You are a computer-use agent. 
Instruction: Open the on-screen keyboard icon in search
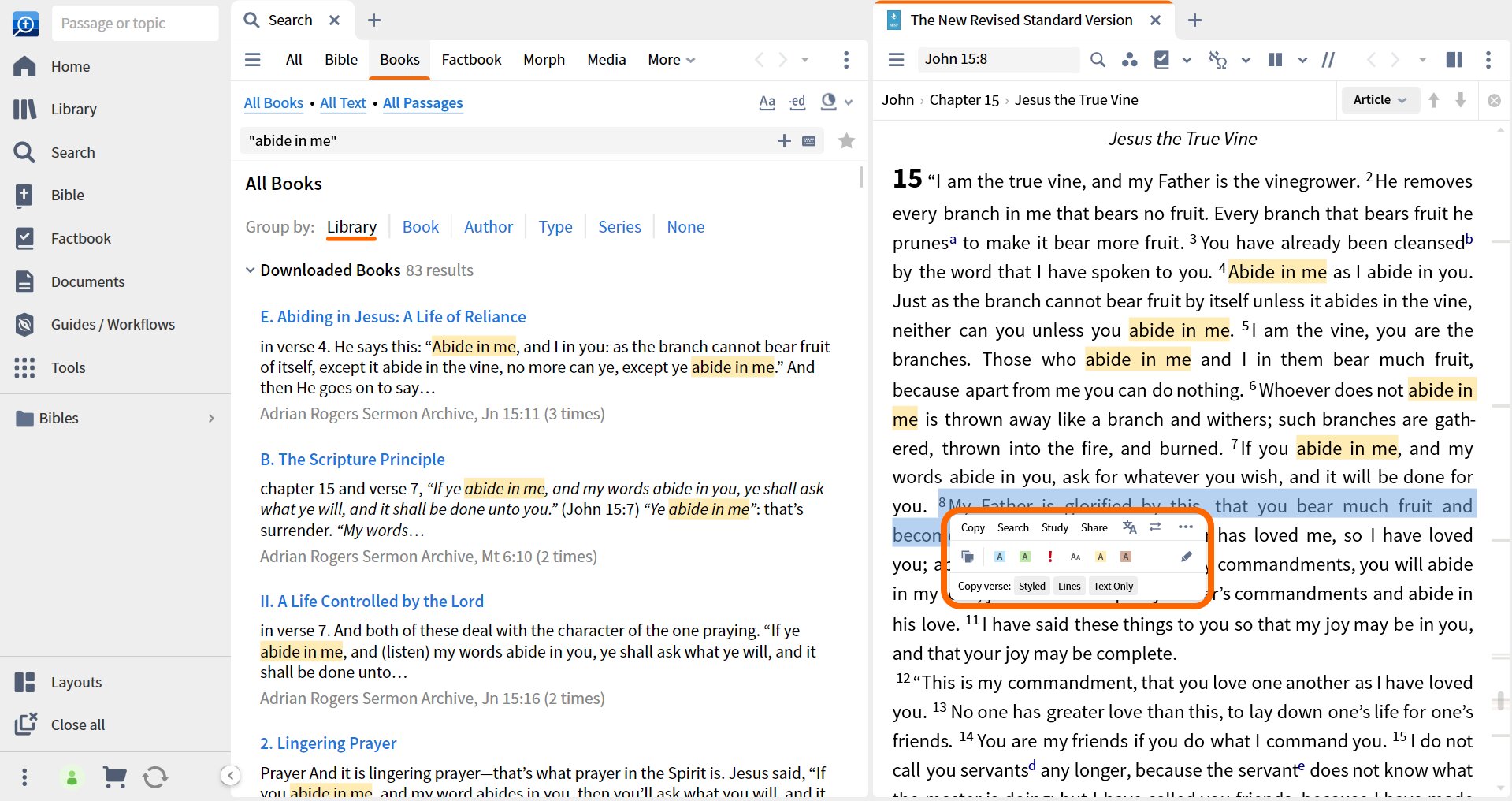[x=809, y=141]
